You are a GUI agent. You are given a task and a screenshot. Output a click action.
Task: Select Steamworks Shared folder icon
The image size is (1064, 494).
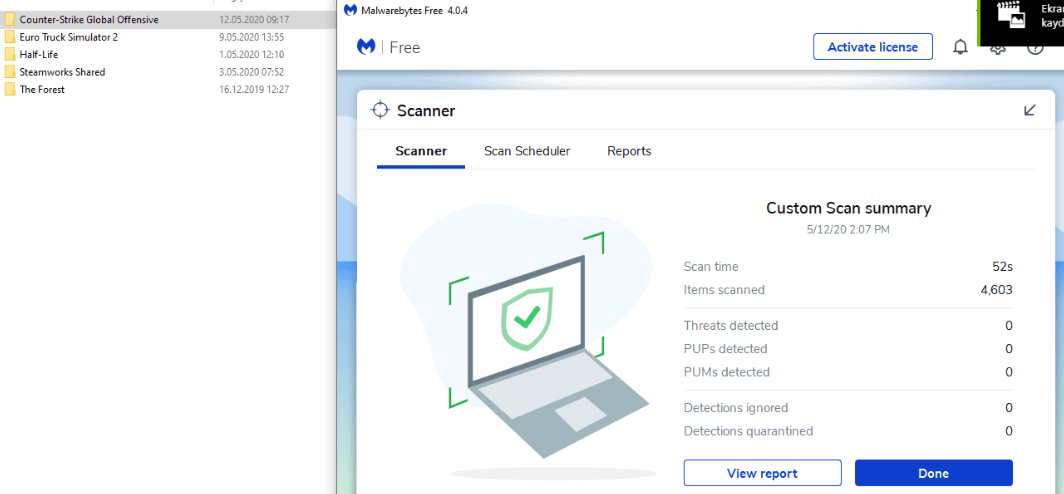click(x=10, y=72)
